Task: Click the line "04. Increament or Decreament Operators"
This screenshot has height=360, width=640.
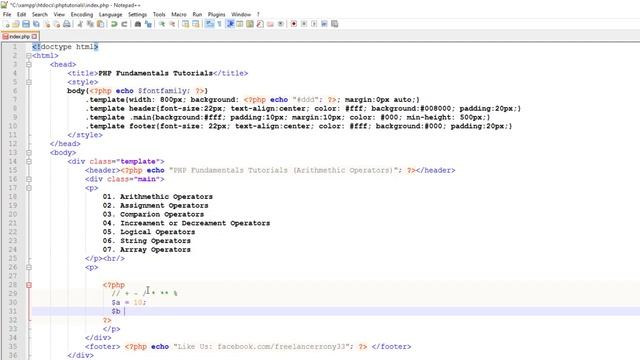Action: point(186,223)
